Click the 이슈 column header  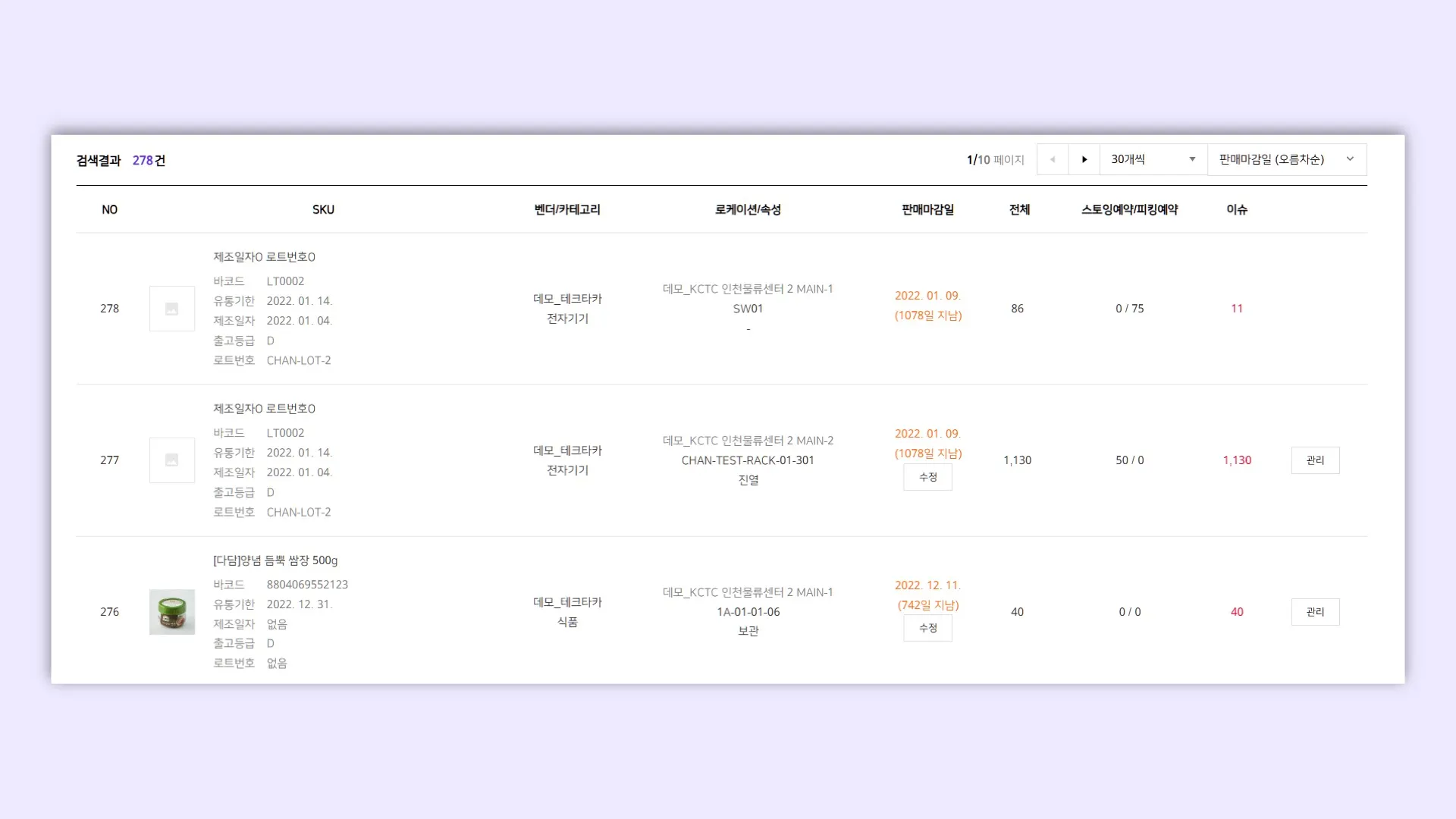[1237, 209]
